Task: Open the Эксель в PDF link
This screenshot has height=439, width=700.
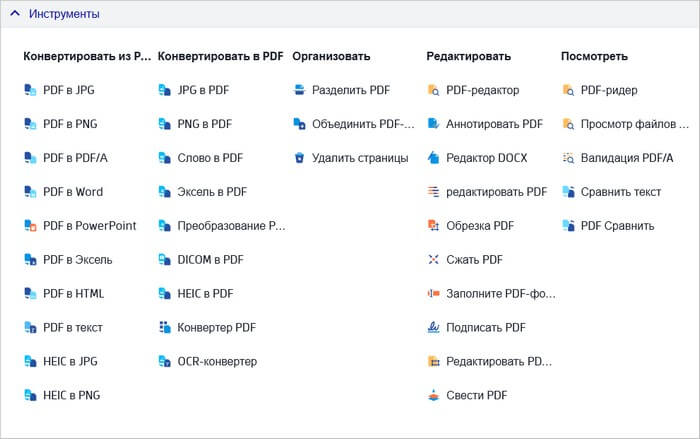Action: 212,192
